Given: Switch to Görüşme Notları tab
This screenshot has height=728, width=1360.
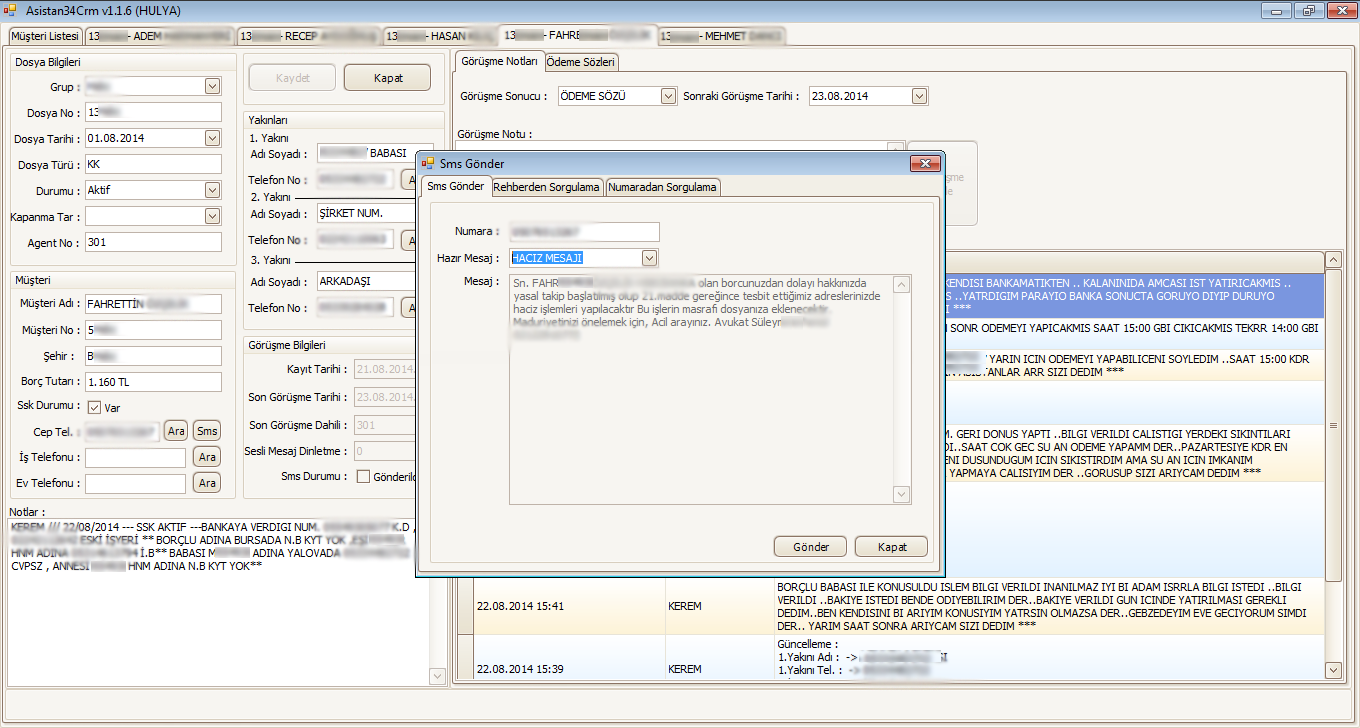Looking at the screenshot, I should click(499, 60).
